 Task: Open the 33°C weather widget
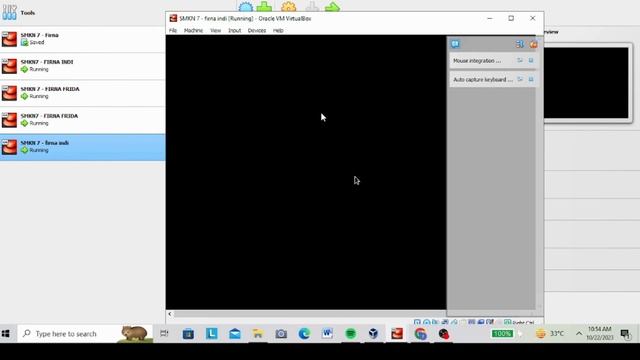[x=550, y=334]
